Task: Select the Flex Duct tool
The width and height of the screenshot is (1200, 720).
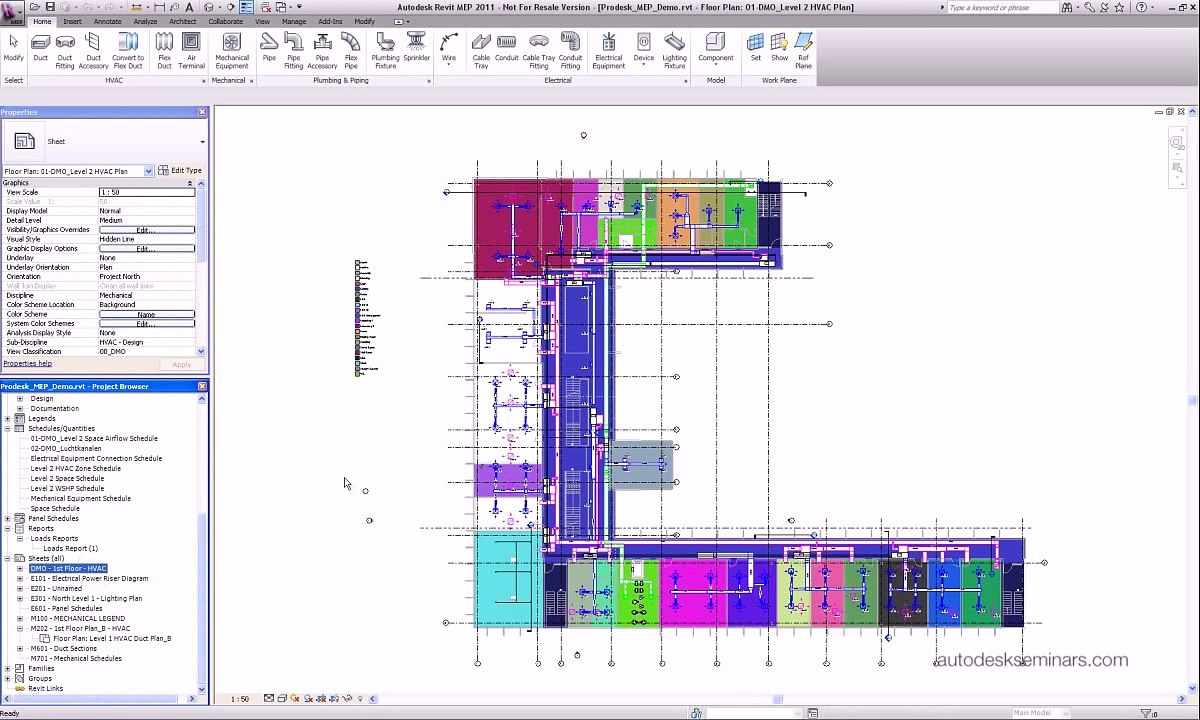Action: click(x=164, y=50)
